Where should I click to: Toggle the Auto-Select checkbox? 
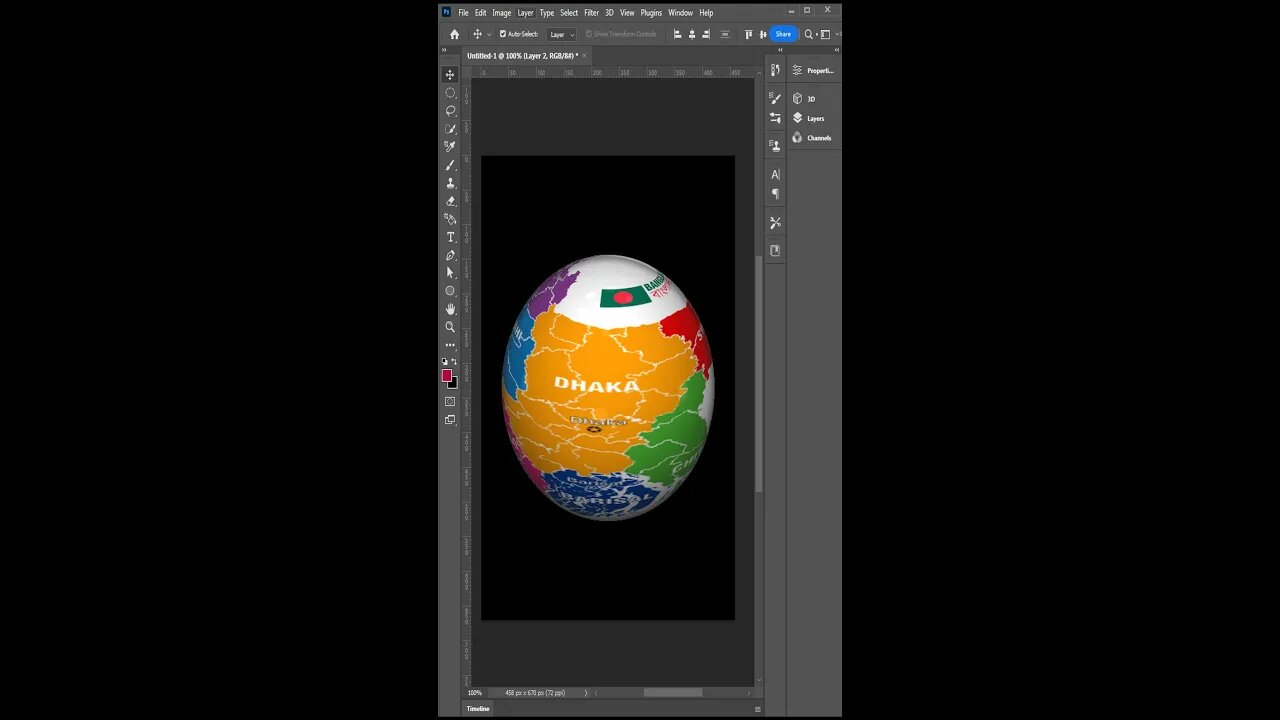pyautogui.click(x=503, y=34)
